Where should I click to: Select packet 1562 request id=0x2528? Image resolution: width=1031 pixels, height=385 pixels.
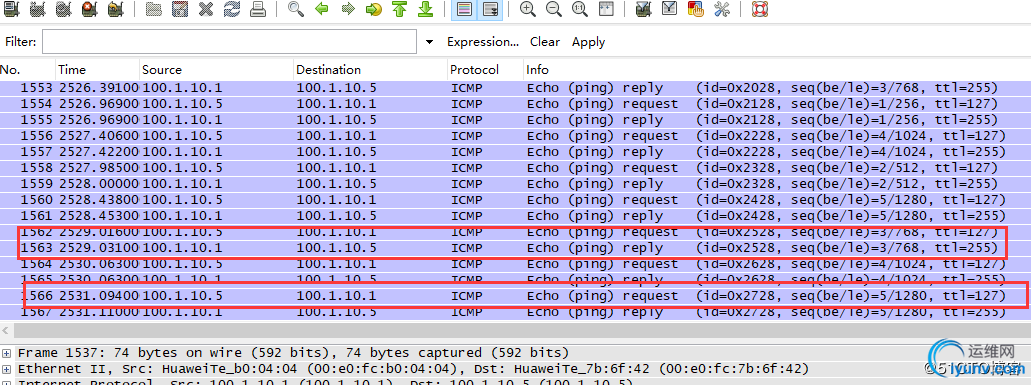click(515, 232)
